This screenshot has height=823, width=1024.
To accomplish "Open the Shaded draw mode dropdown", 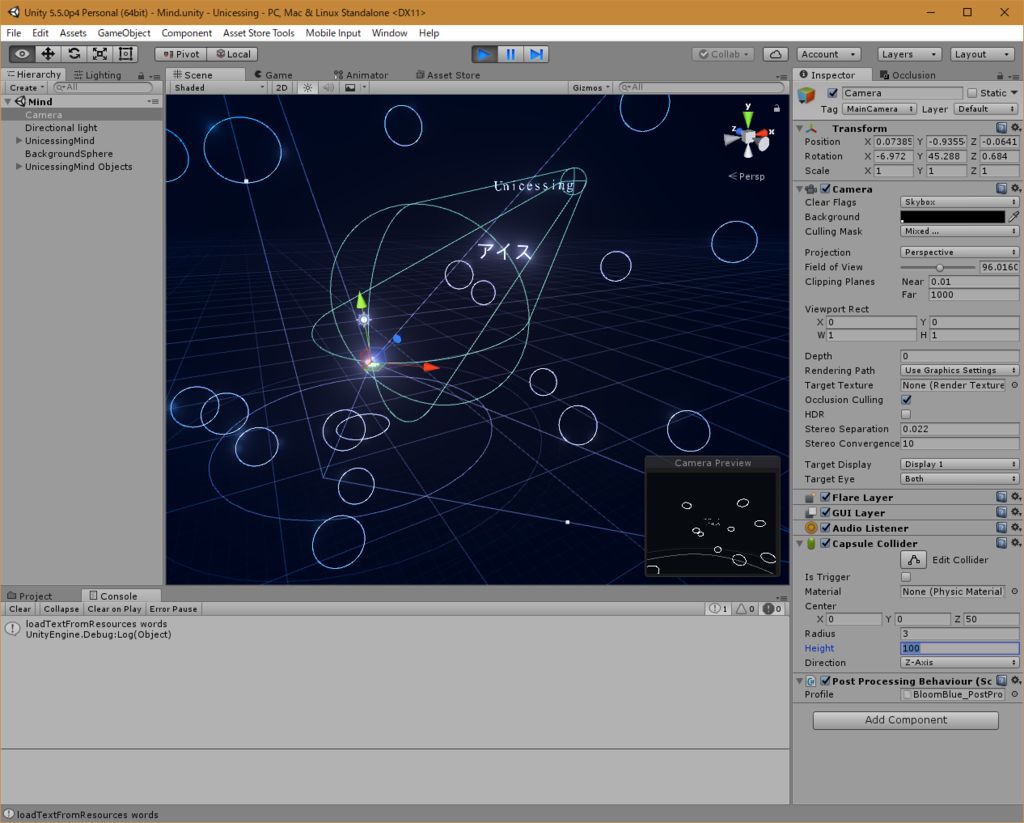I will [x=218, y=88].
